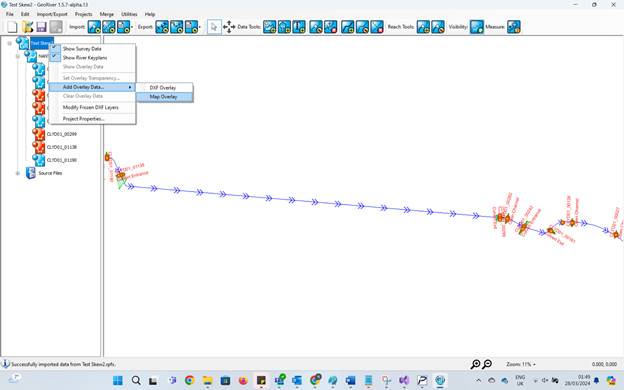This screenshot has width=624, height=390.
Task: Activate the pointer selection tool
Action: tap(214, 27)
